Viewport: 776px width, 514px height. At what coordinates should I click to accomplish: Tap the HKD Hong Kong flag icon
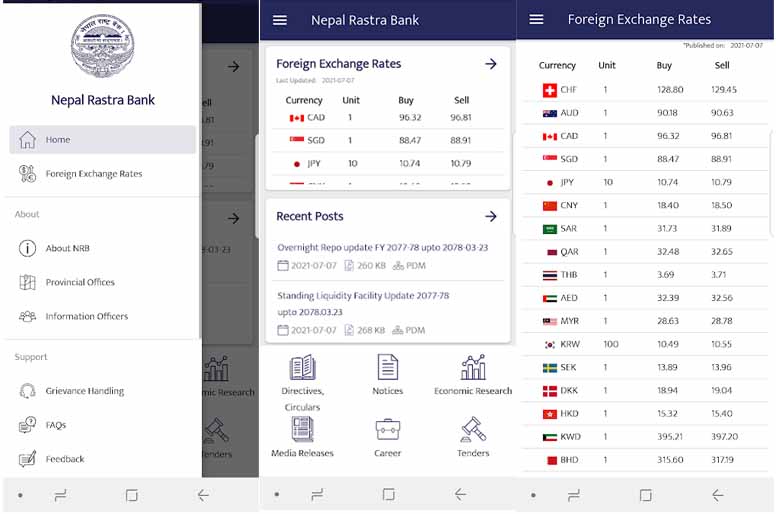pyautogui.click(x=550, y=414)
